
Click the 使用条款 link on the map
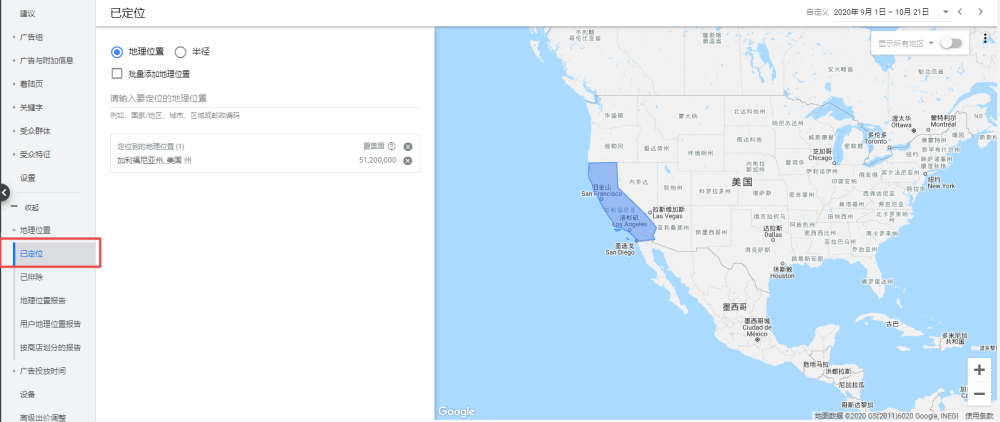980,415
